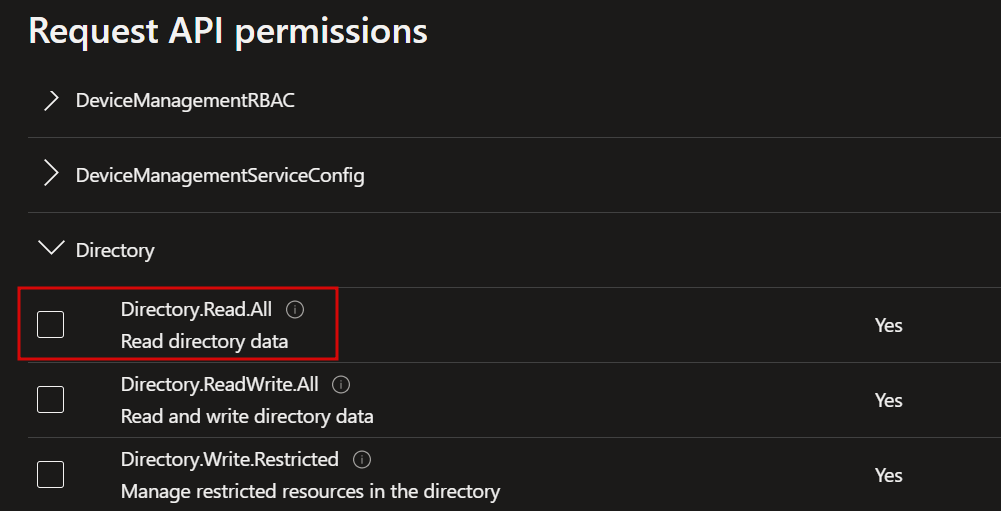The image size is (1001, 511).
Task: Open info icon beside Directory.Read.All
Action: [x=295, y=310]
